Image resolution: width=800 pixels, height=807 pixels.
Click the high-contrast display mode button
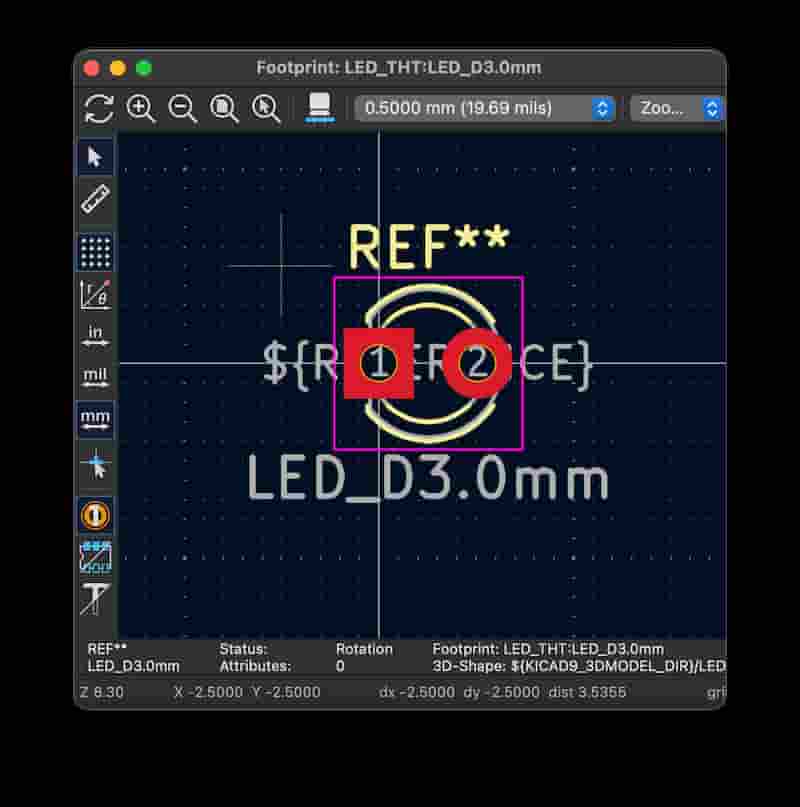95,515
